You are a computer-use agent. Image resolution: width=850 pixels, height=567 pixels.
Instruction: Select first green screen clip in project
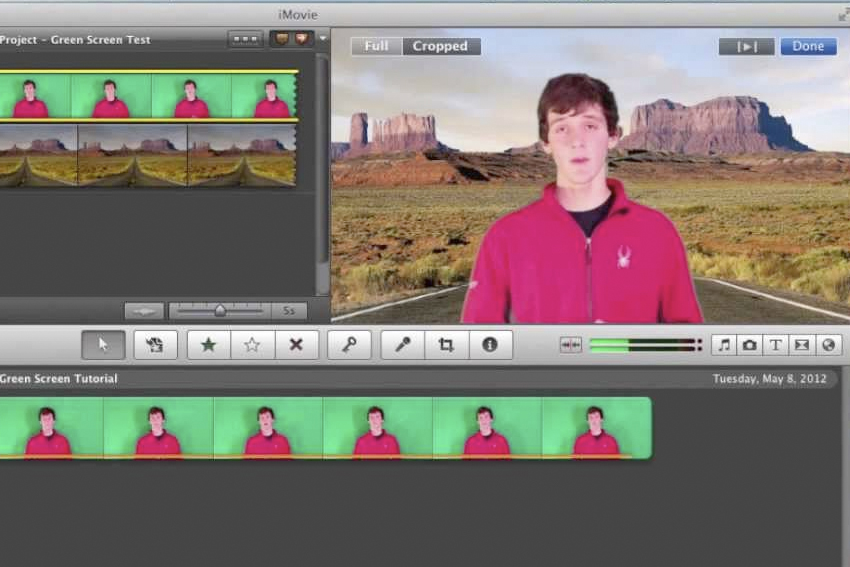[35, 96]
